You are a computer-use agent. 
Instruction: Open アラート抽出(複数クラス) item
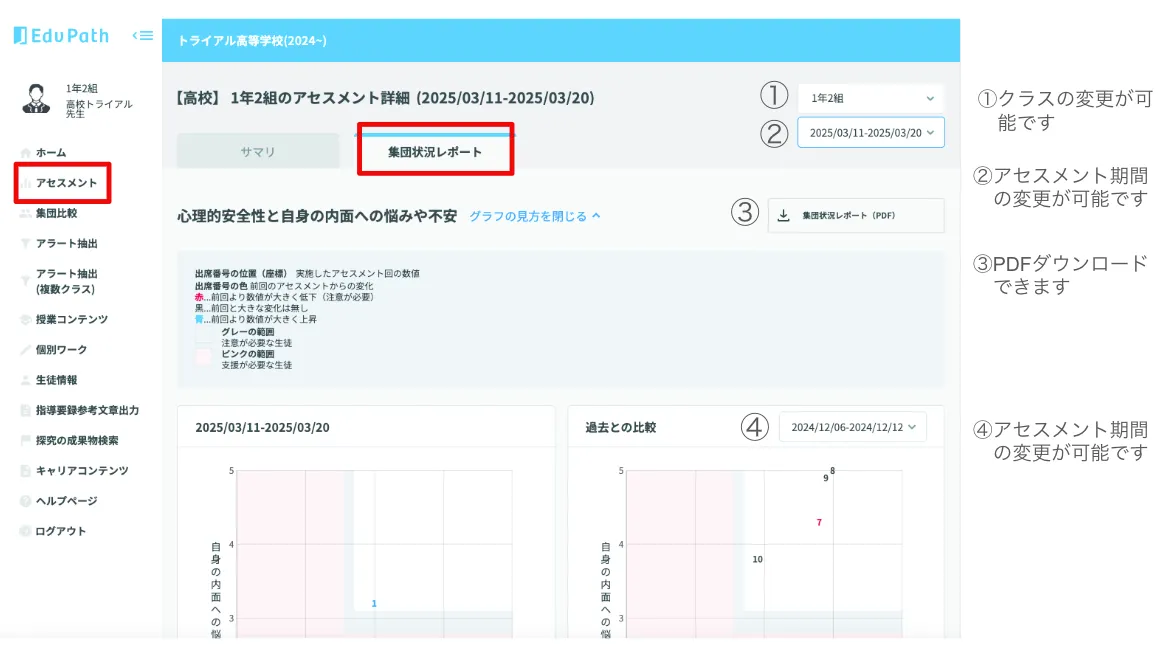pyautogui.click(x=66, y=281)
